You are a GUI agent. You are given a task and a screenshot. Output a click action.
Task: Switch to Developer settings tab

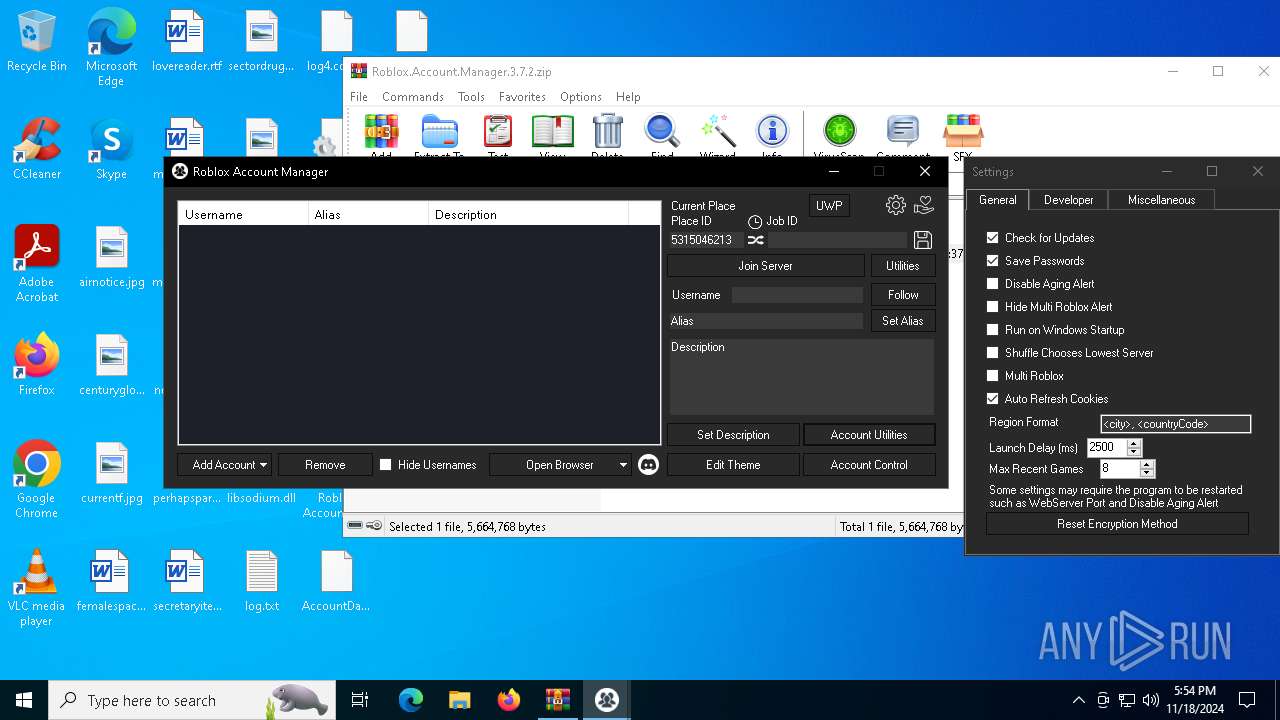tap(1069, 200)
